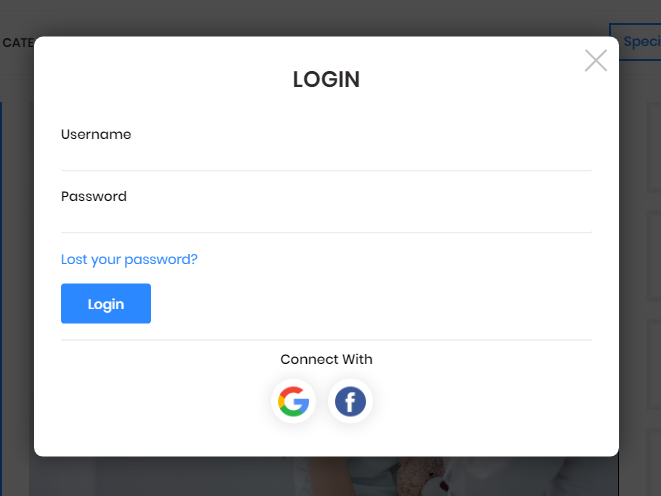Click the teddy bear image behind dialog
Screen dimensions: 661x496
[x=422, y=476]
